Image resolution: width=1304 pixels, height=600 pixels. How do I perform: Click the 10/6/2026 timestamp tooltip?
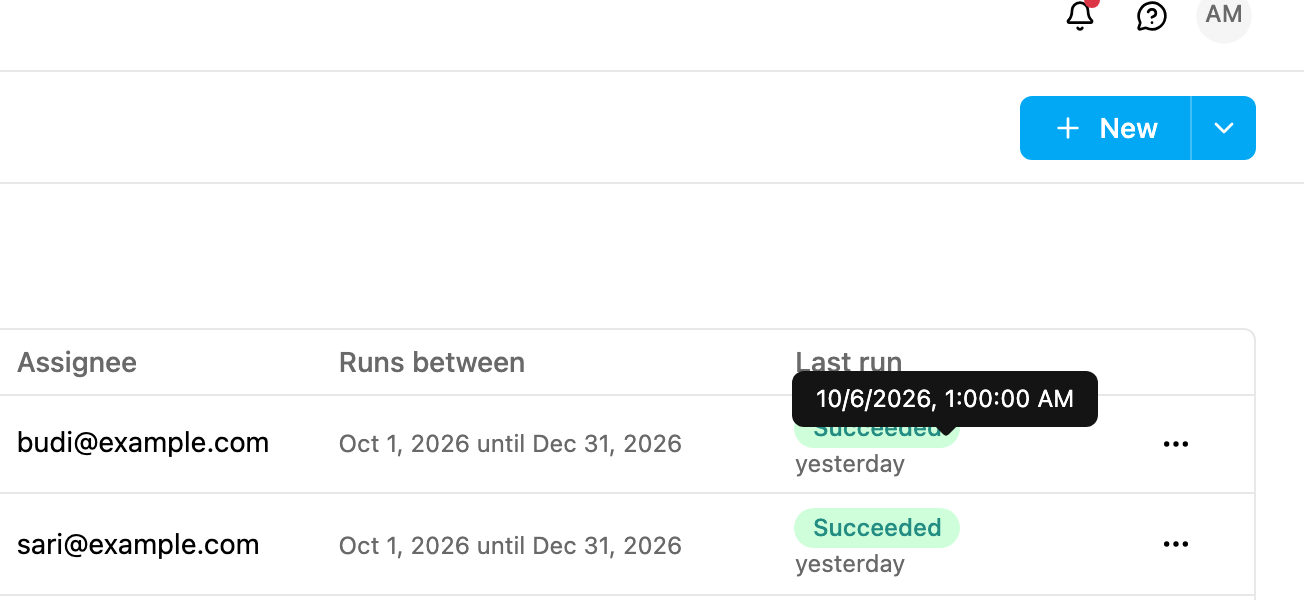(x=945, y=399)
